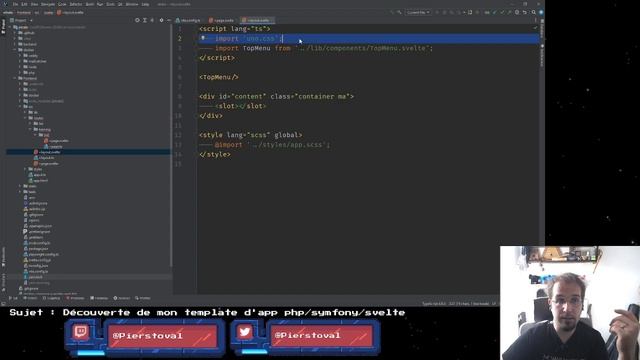Click the <TopMenu/> tag in editor
Image resolution: width=640 pixels, height=360 pixels.
pyautogui.click(x=219, y=77)
